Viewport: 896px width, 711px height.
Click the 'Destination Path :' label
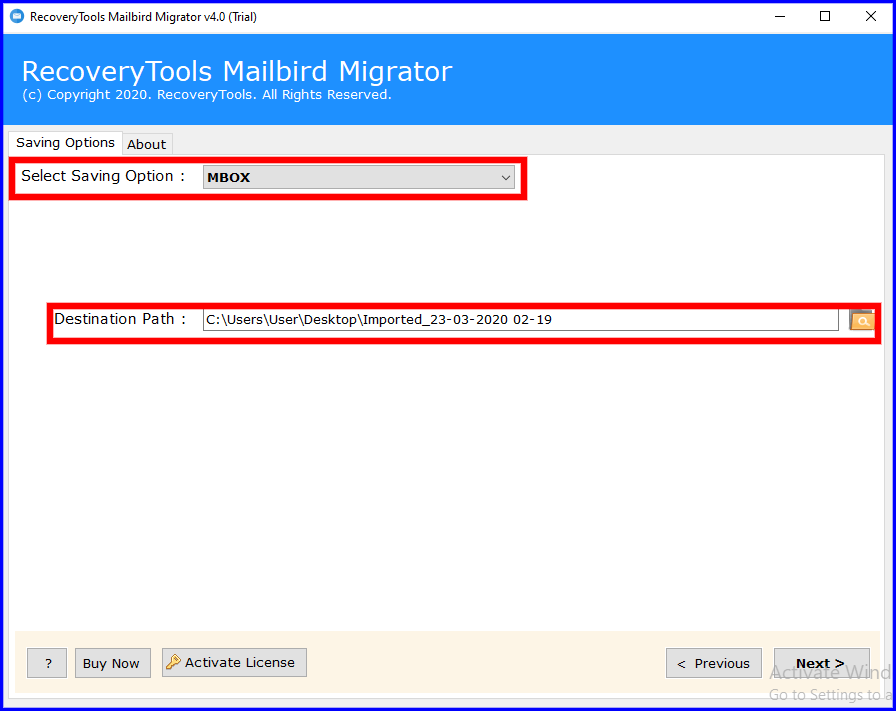click(x=120, y=319)
